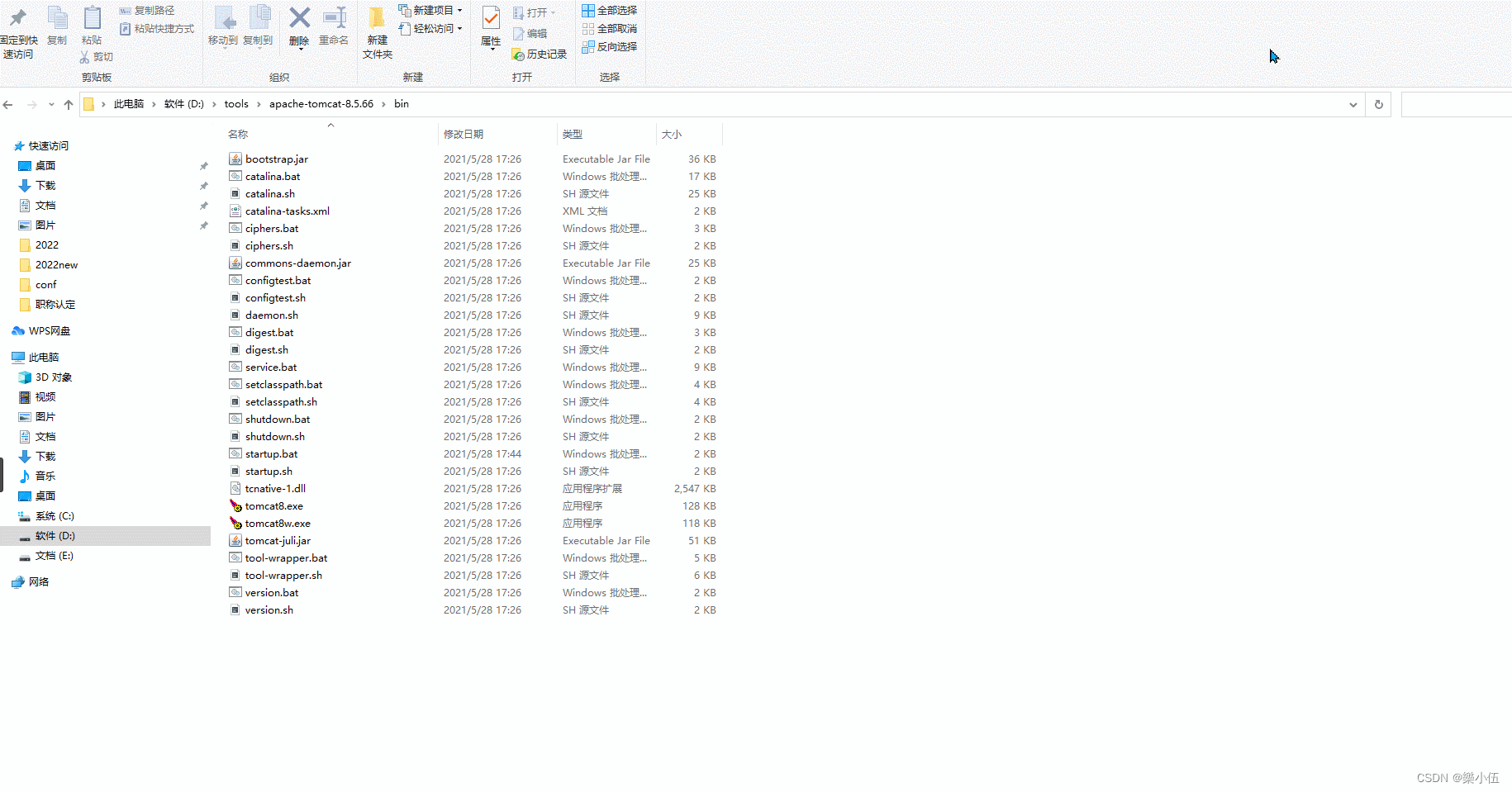Open the Easy access dropdown
Screen dimensions: 1512x792
[430, 29]
